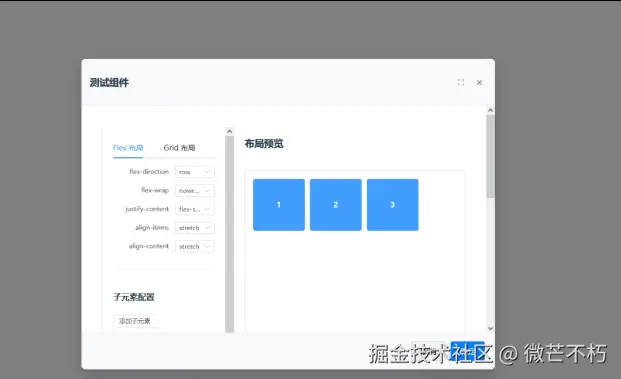The image size is (621, 379).
Task: Switch to the Grid 布局 tab
Action: [179, 148]
